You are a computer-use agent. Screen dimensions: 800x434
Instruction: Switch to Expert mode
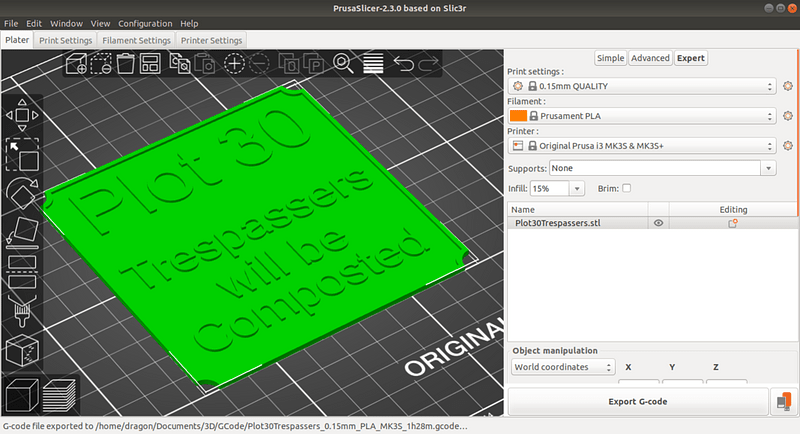coord(691,58)
